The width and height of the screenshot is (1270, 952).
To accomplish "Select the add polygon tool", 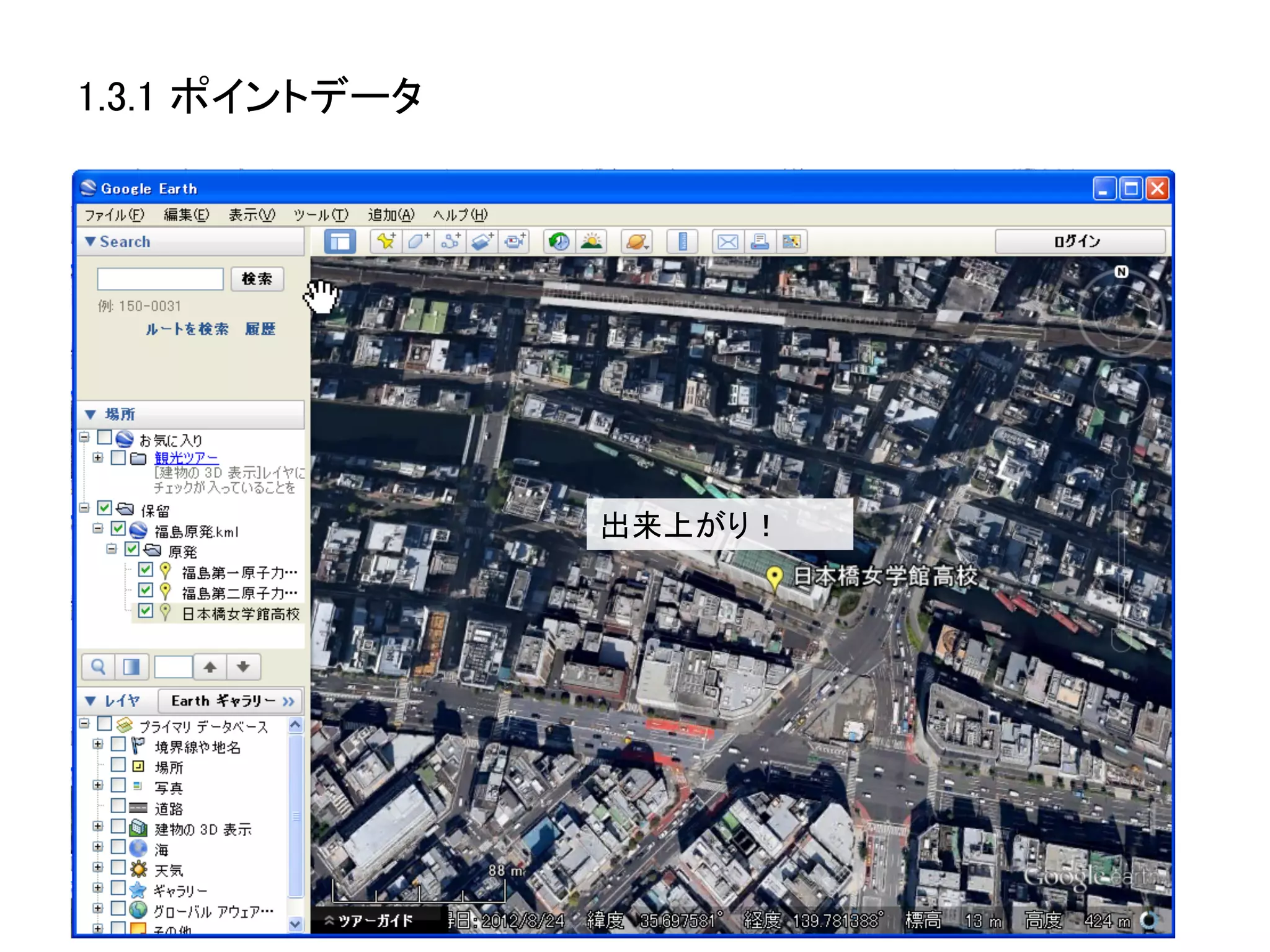I will (x=419, y=242).
